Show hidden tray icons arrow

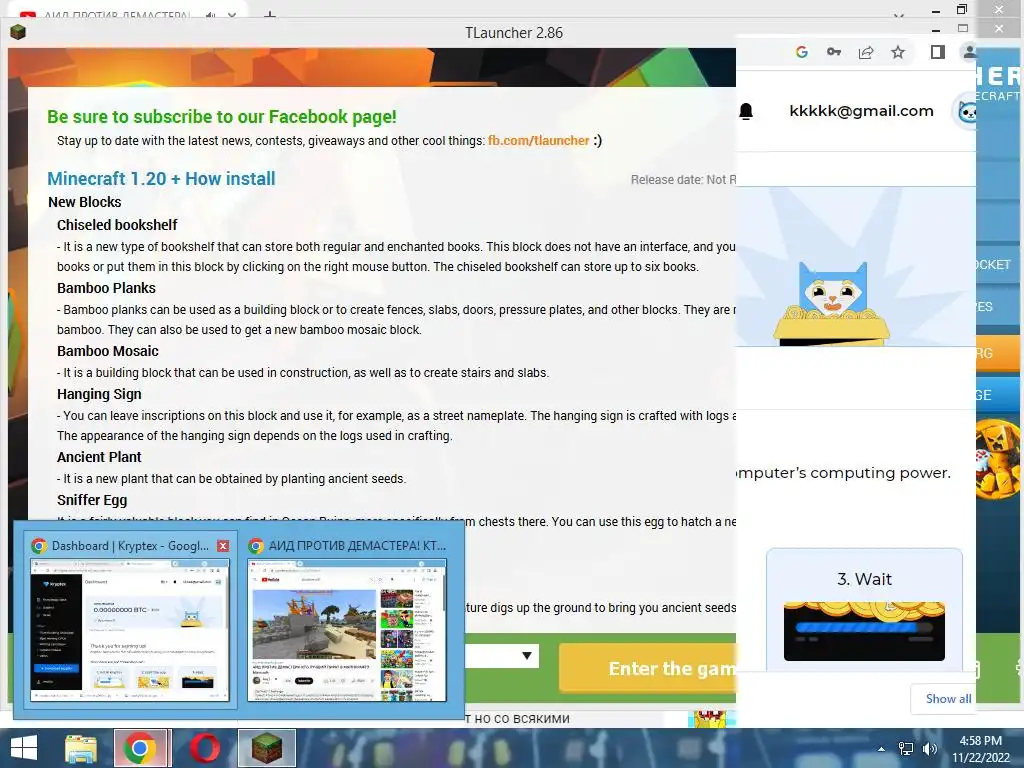[x=882, y=749]
